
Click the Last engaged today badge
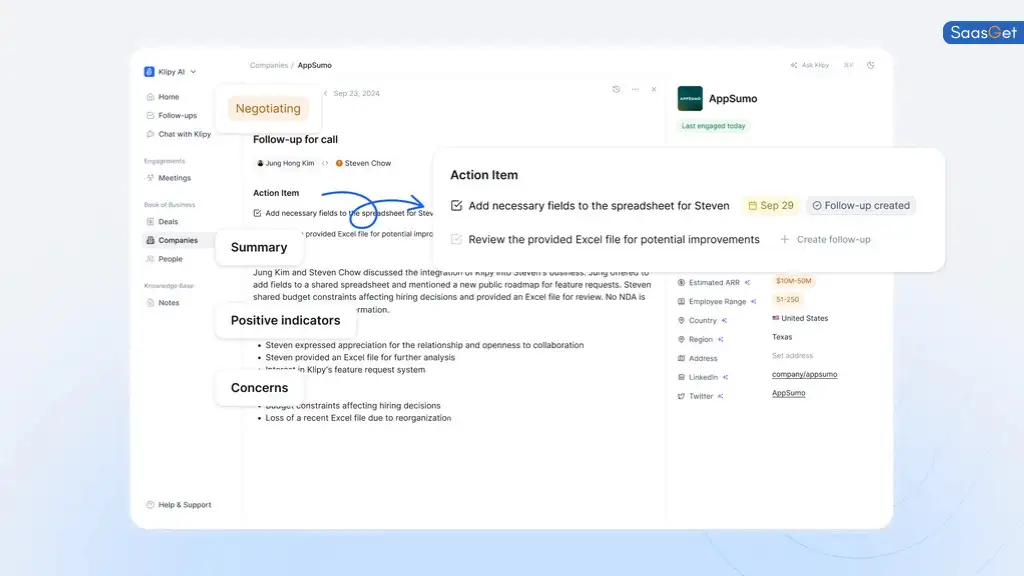point(713,126)
